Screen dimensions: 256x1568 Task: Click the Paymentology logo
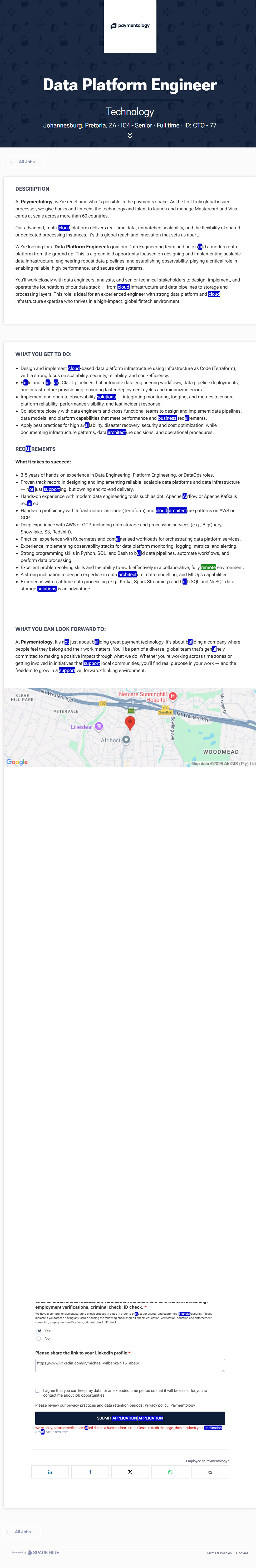click(x=130, y=26)
